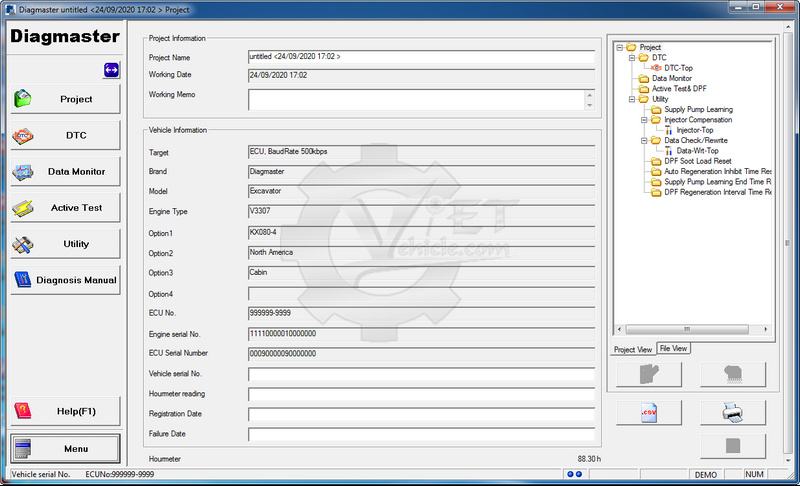
Task: Select Active Test& DPF folder in tree
Action: [x=679, y=88]
